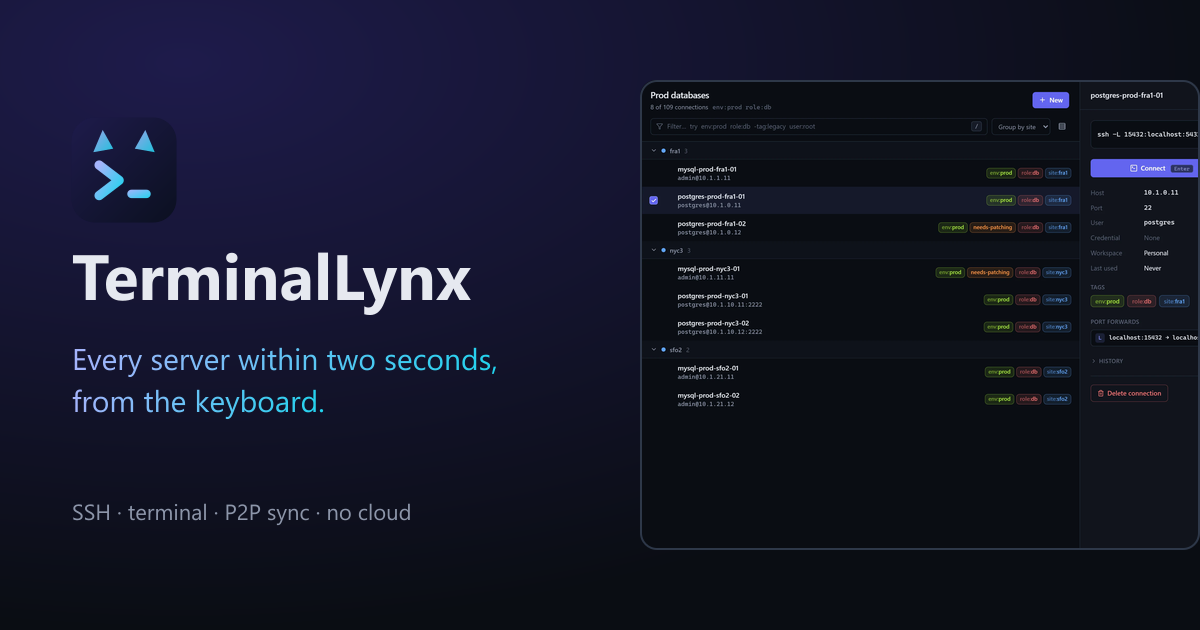Toggle the list density icon beside Group by
The height and width of the screenshot is (630, 1200).
tap(1062, 127)
